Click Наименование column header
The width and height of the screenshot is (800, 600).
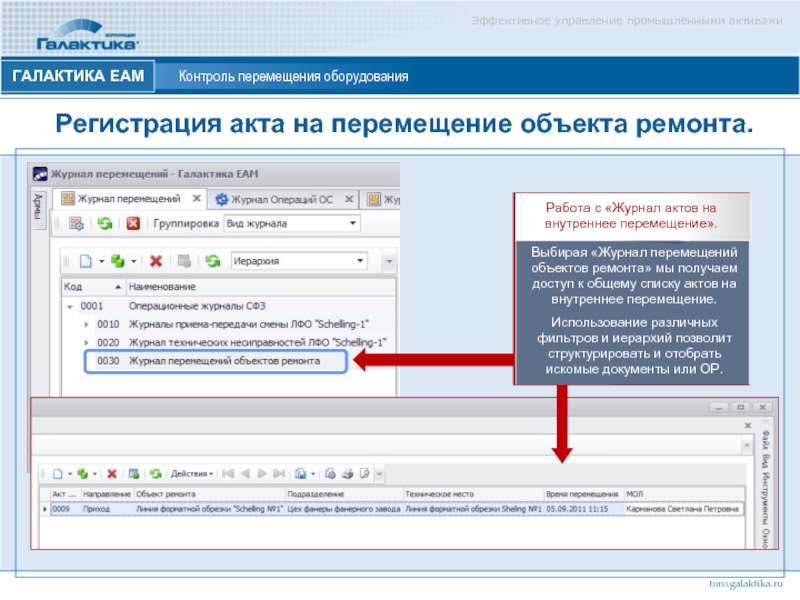(x=261, y=287)
